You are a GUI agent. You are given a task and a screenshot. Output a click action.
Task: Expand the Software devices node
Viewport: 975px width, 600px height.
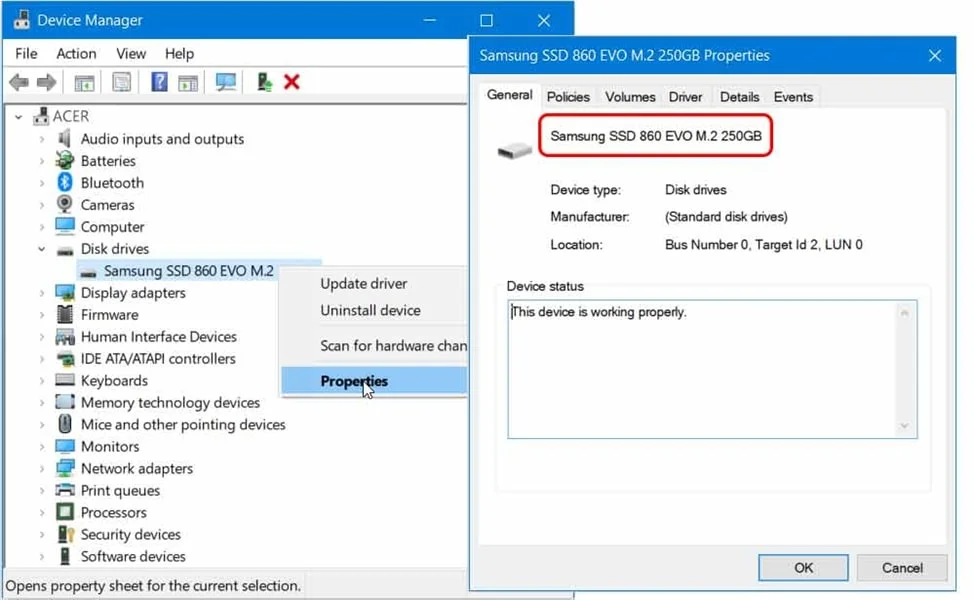point(42,556)
